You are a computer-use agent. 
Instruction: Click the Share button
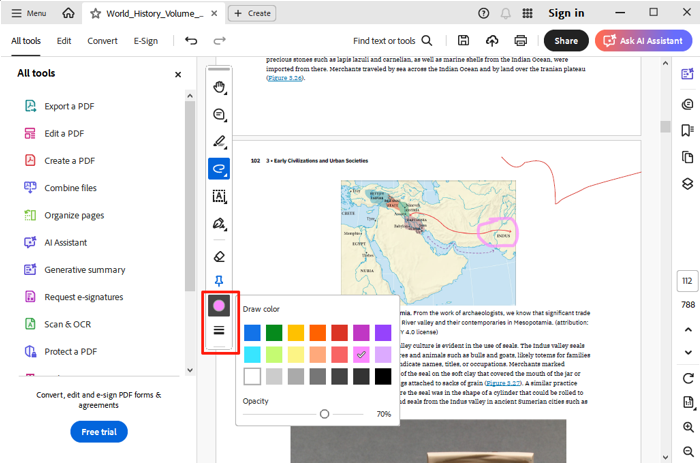click(566, 41)
